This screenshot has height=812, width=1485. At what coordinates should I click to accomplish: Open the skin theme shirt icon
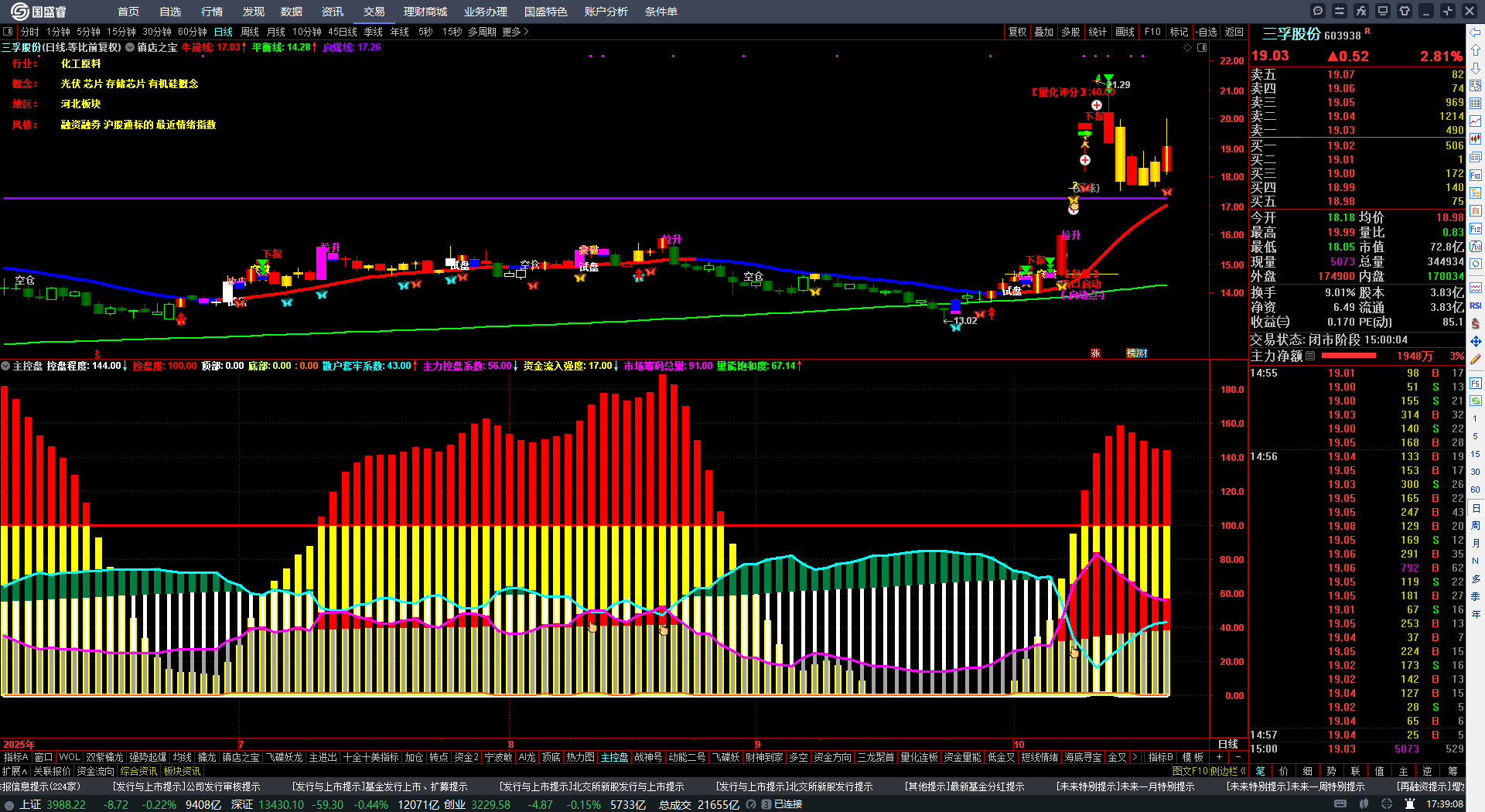[1405, 11]
